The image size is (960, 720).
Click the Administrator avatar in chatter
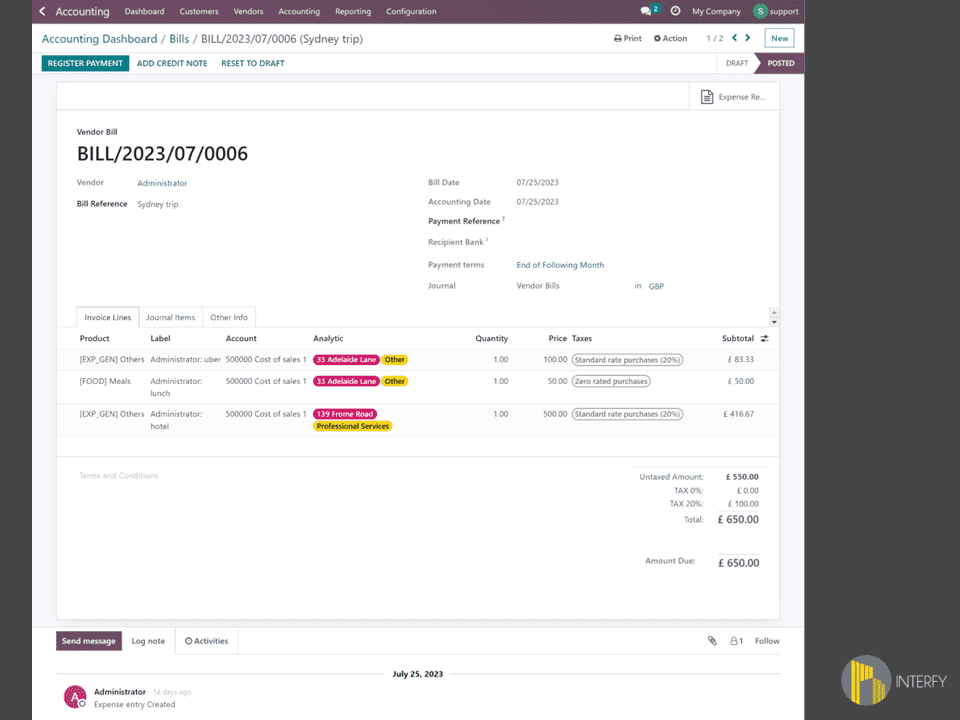(x=75, y=697)
